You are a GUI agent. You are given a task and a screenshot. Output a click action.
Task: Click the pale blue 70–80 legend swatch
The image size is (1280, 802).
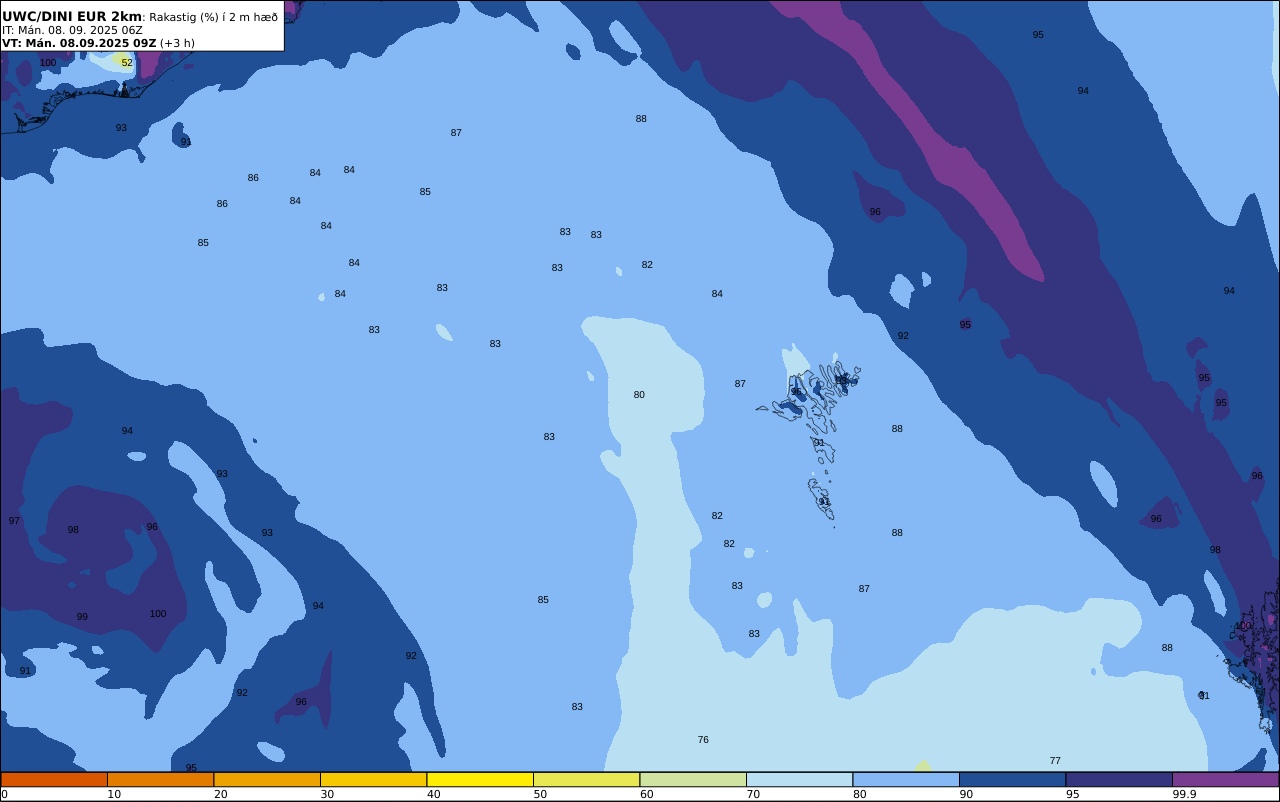click(x=799, y=779)
